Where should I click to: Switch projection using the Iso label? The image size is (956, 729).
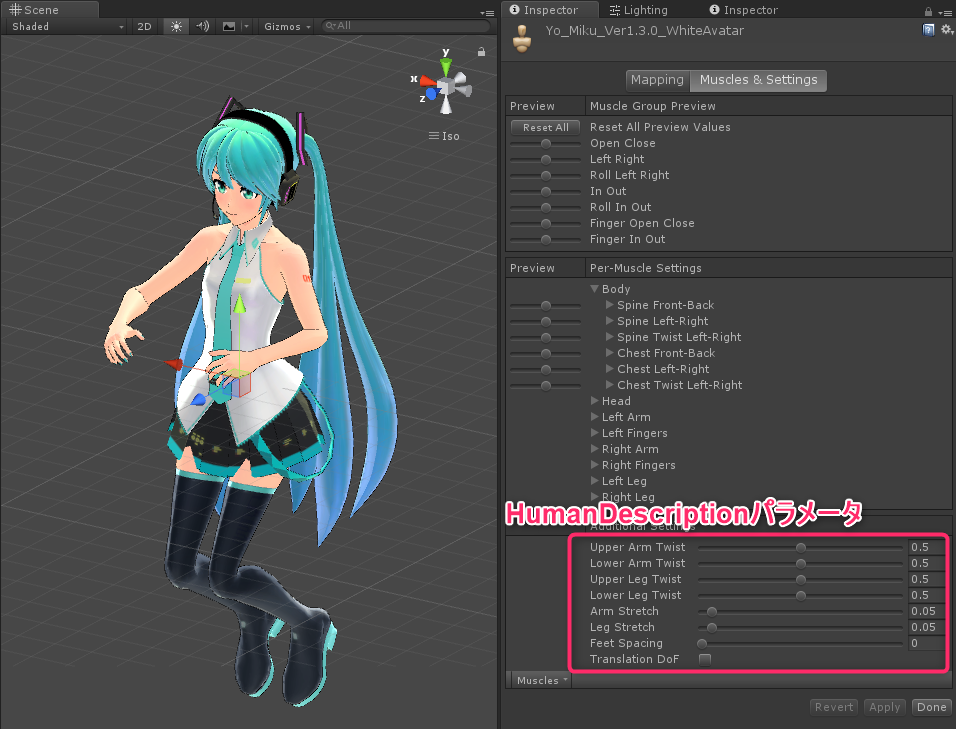pos(449,136)
